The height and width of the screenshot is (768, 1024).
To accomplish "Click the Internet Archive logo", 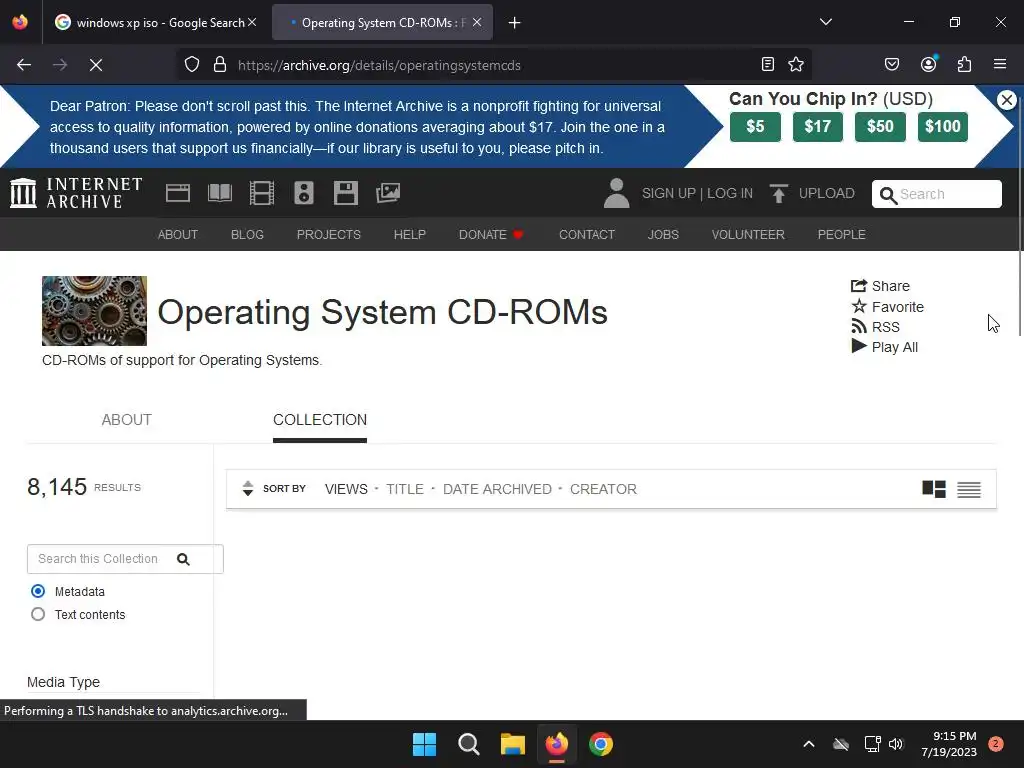I will (76, 193).
